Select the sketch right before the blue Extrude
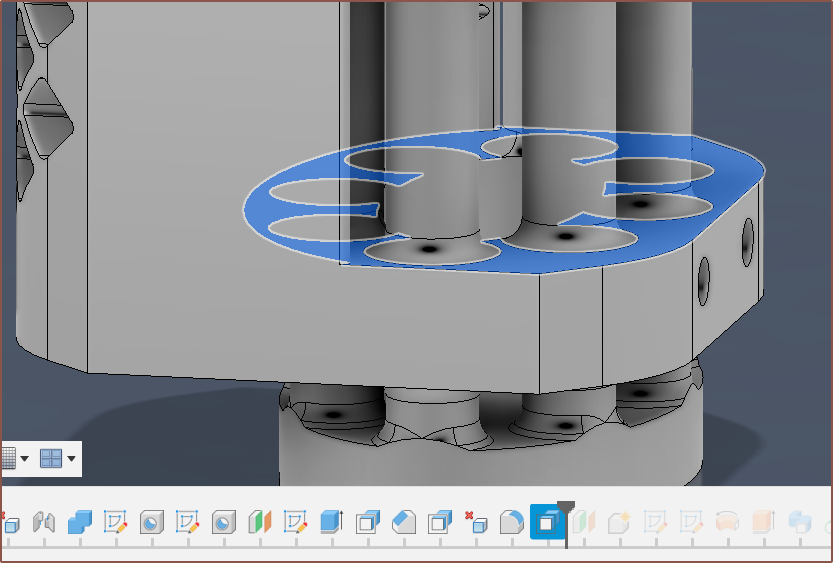Viewport: 833px width, 563px height. (x=296, y=522)
